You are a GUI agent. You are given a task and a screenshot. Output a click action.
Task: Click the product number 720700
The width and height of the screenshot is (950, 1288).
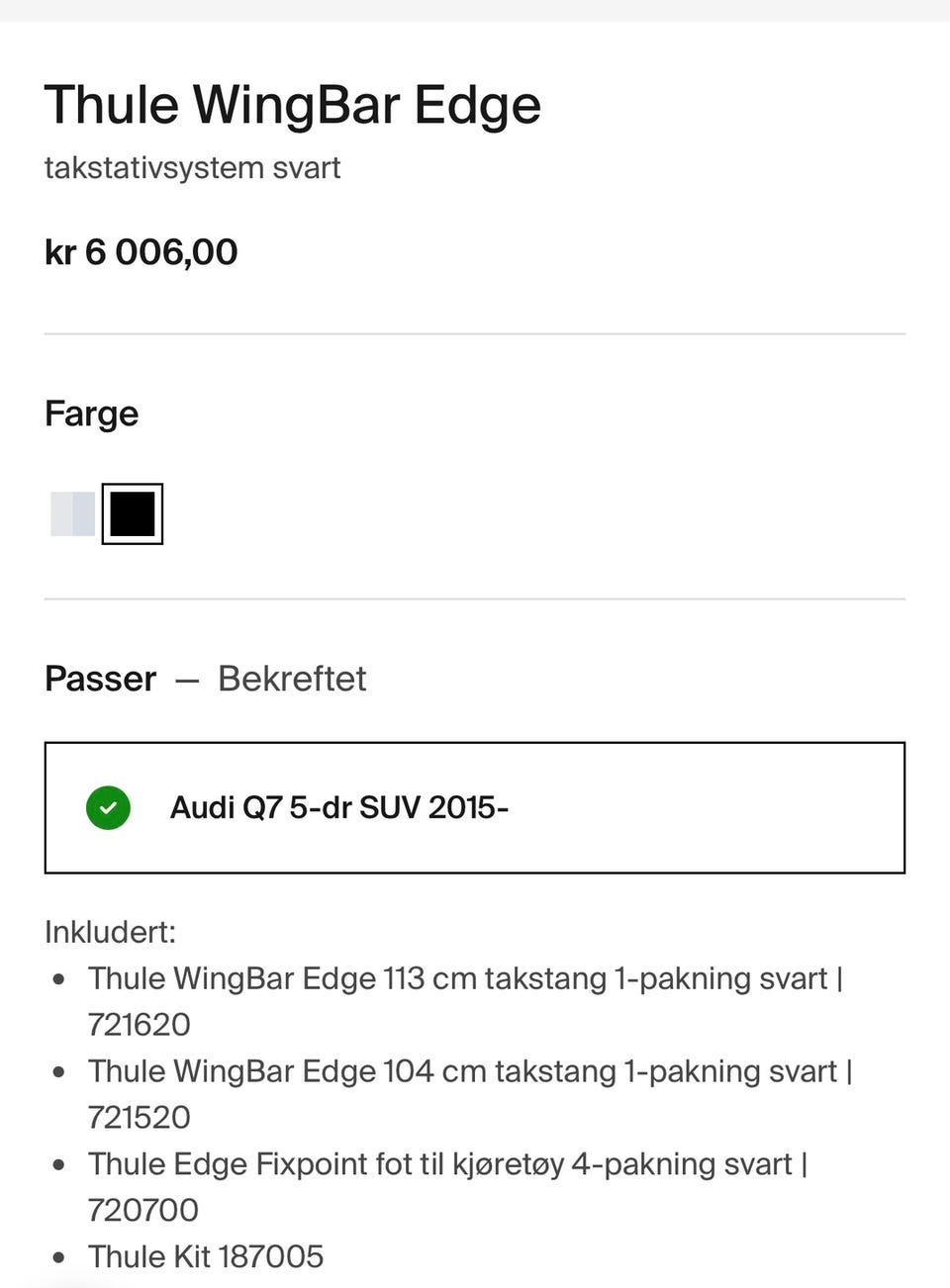click(x=142, y=1210)
